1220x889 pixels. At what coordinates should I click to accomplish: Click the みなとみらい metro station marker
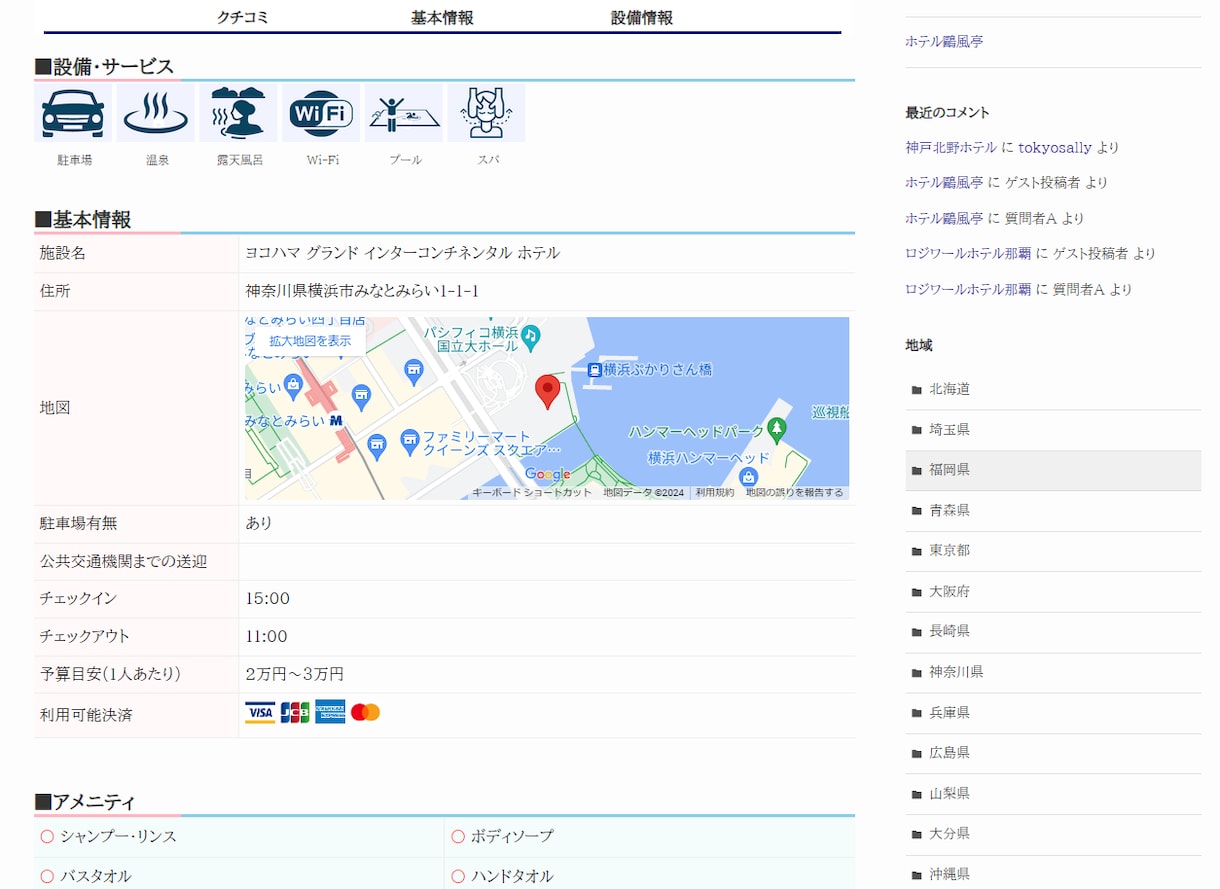coord(336,421)
